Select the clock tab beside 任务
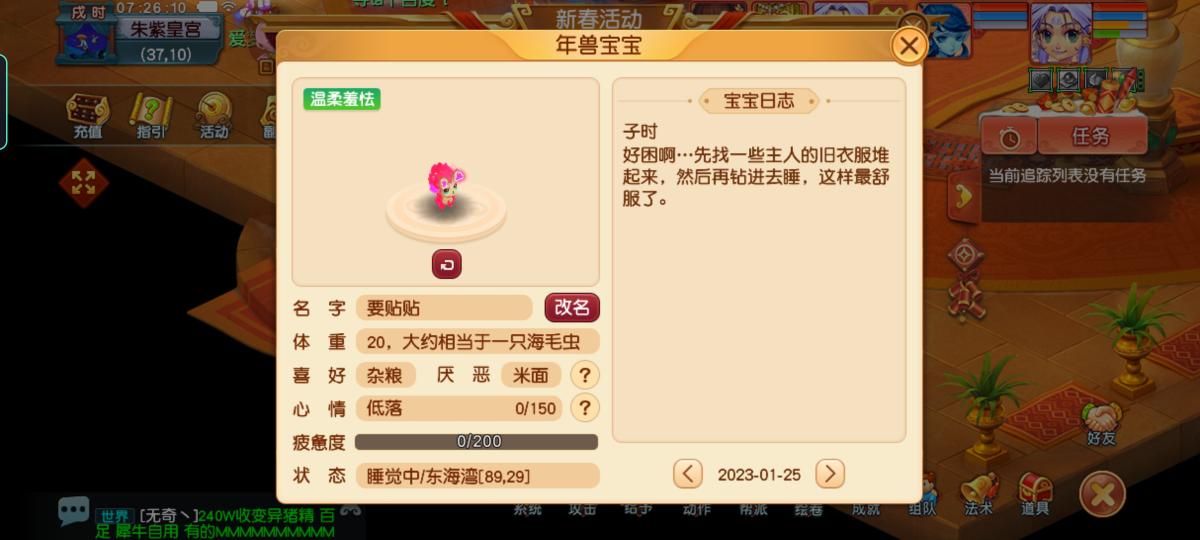This screenshot has width=1200, height=540. tap(1010, 138)
